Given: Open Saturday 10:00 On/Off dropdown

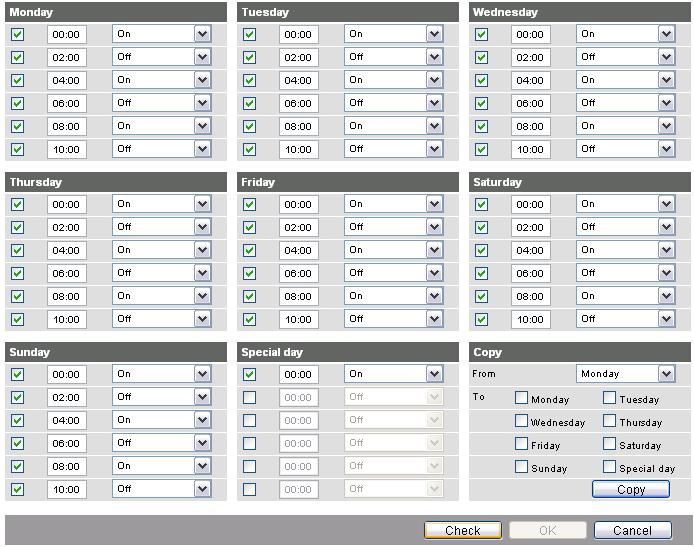Looking at the screenshot, I should point(625,319).
